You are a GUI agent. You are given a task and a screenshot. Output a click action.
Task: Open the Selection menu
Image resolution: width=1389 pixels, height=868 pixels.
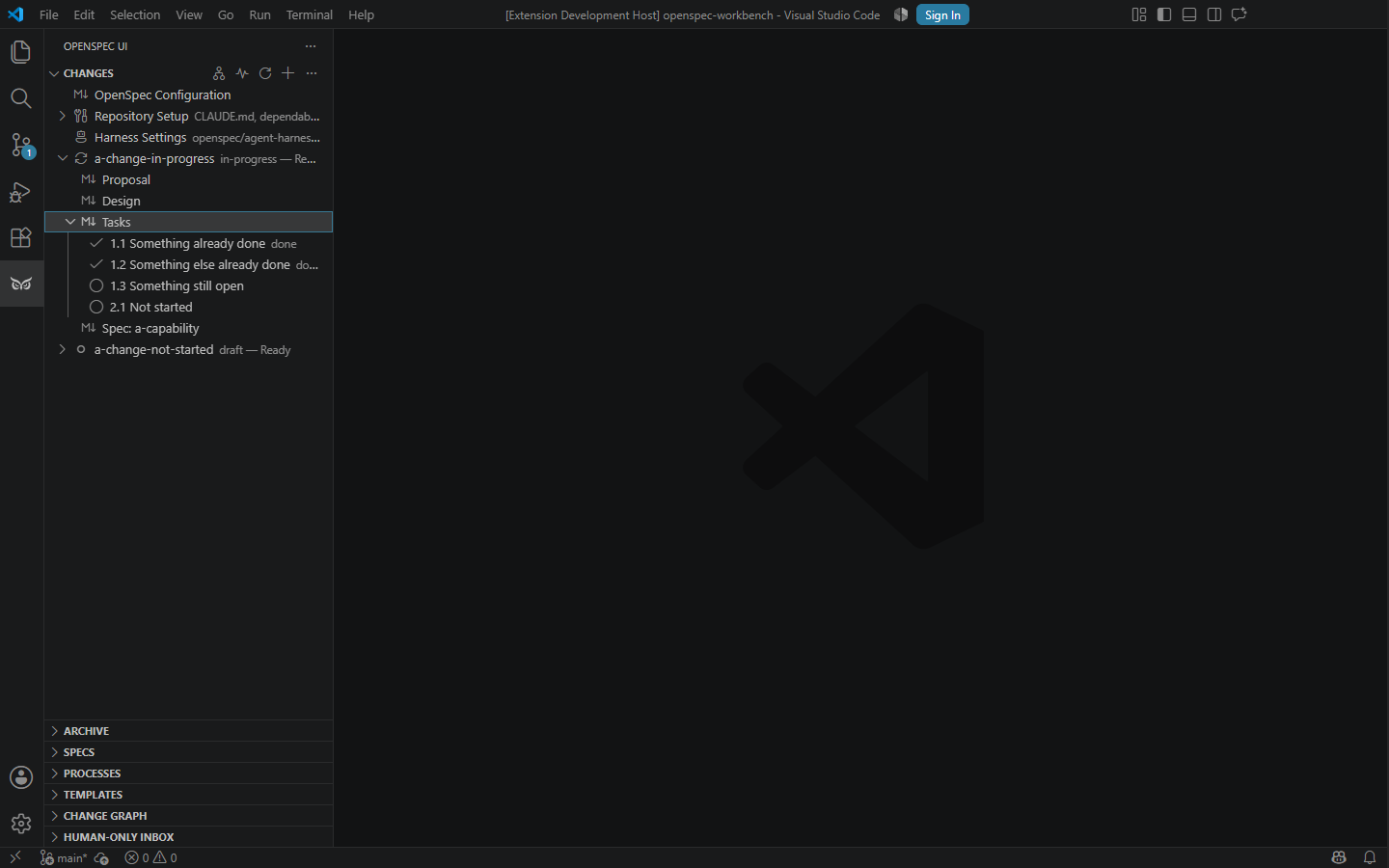coord(135,14)
